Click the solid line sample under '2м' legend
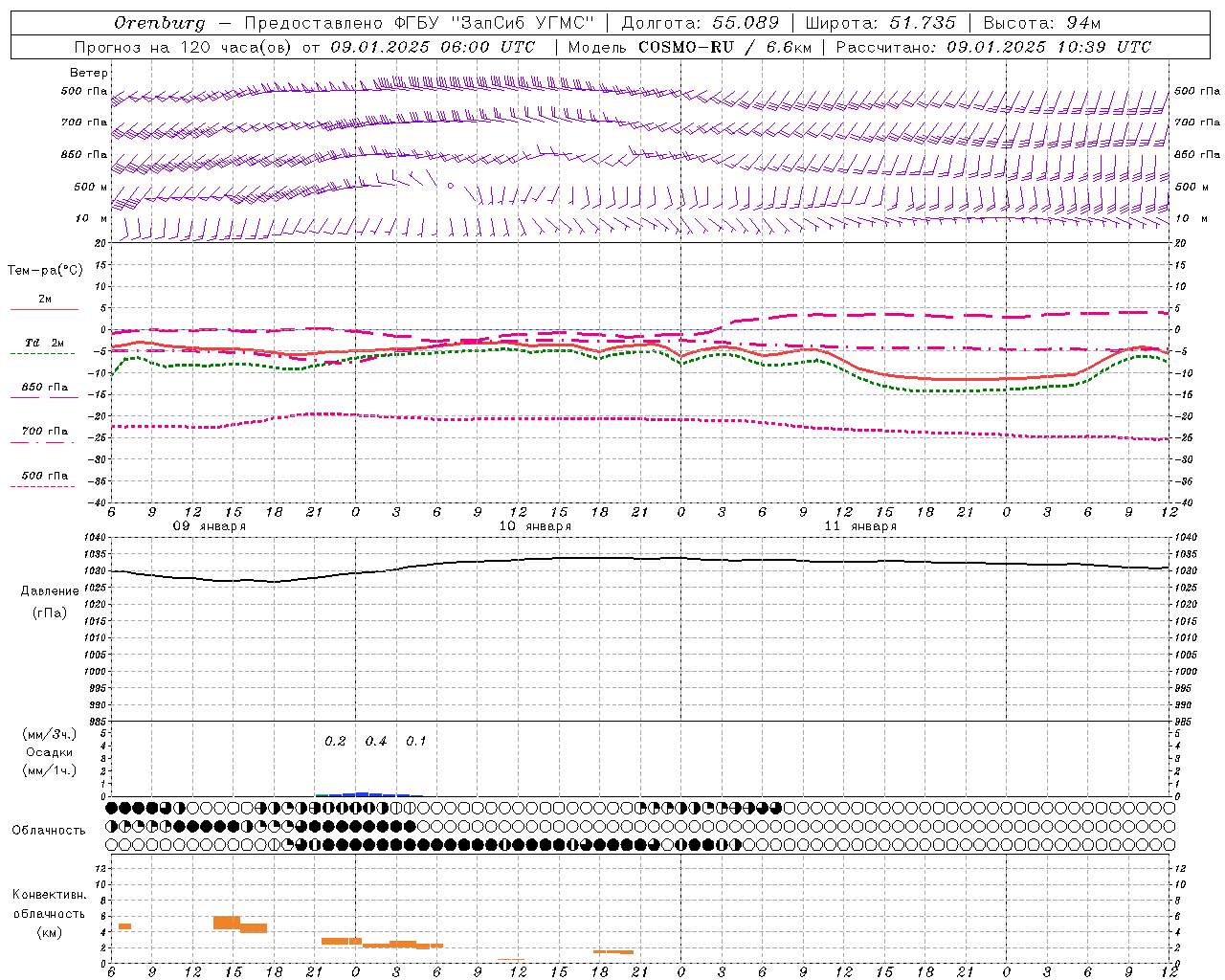Screen dimensions: 1225x980 pyautogui.click(x=44, y=309)
